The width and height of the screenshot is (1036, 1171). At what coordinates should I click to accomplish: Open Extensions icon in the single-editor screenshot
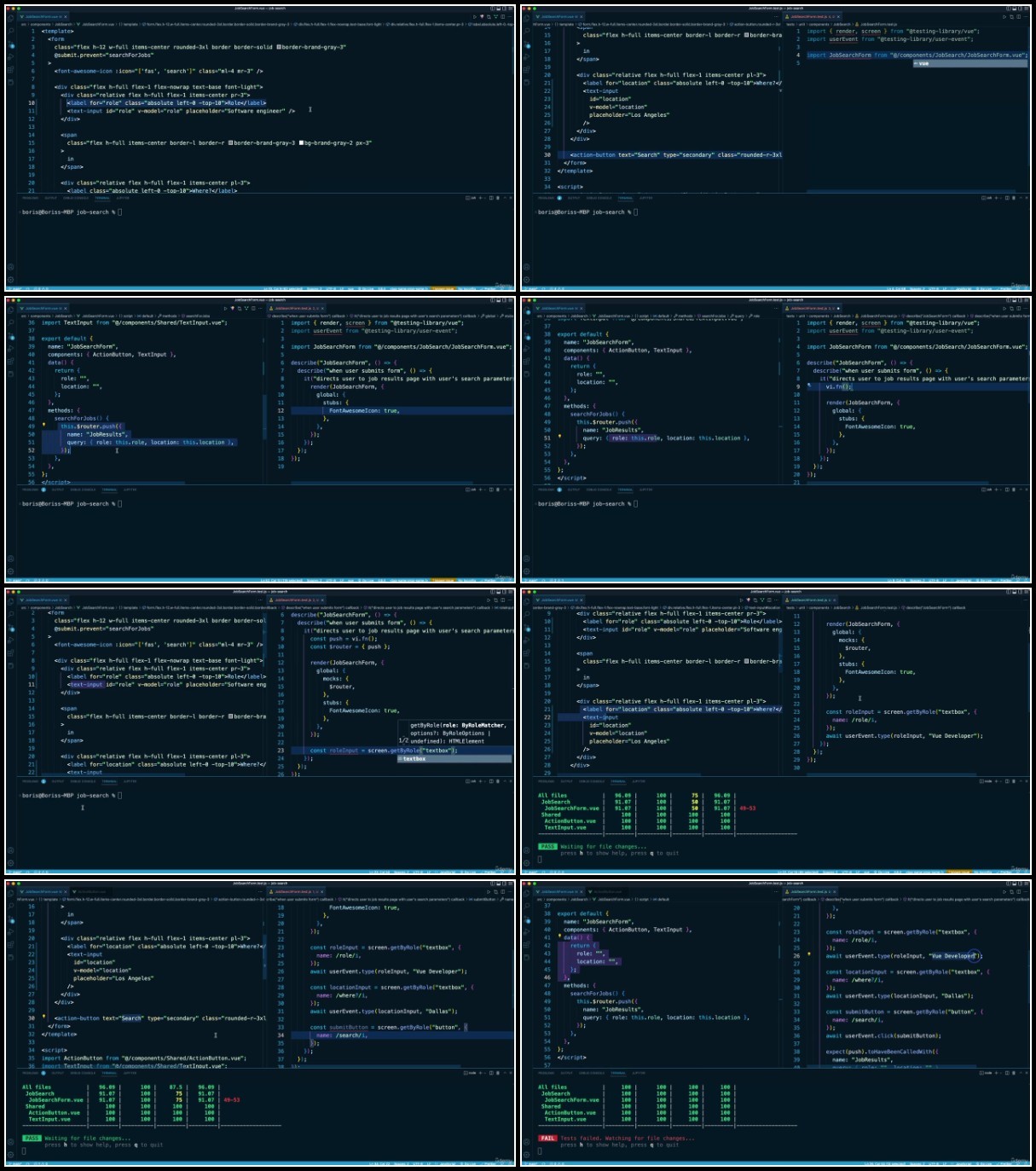click(10, 69)
